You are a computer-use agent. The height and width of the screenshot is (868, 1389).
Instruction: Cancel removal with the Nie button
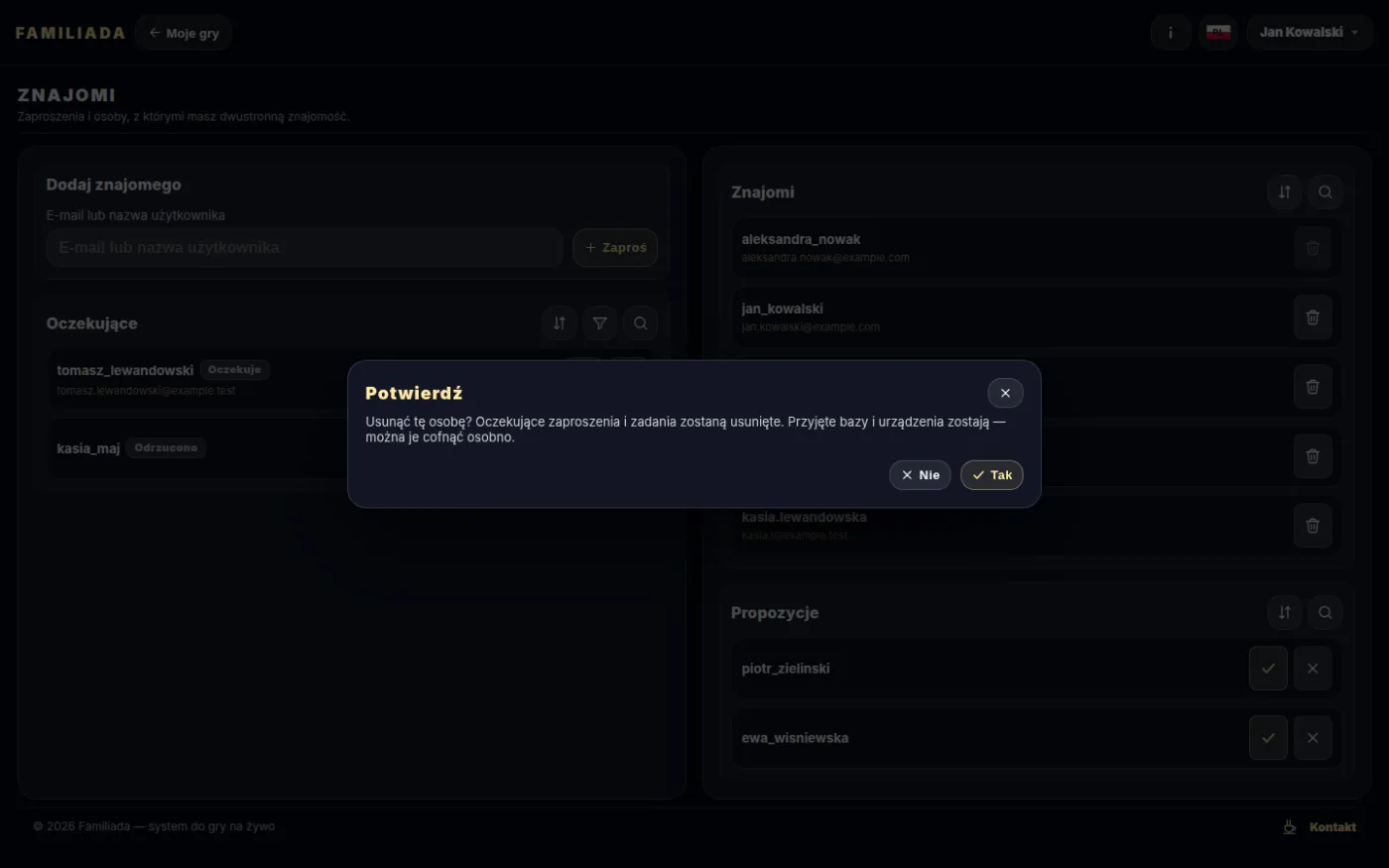(920, 475)
